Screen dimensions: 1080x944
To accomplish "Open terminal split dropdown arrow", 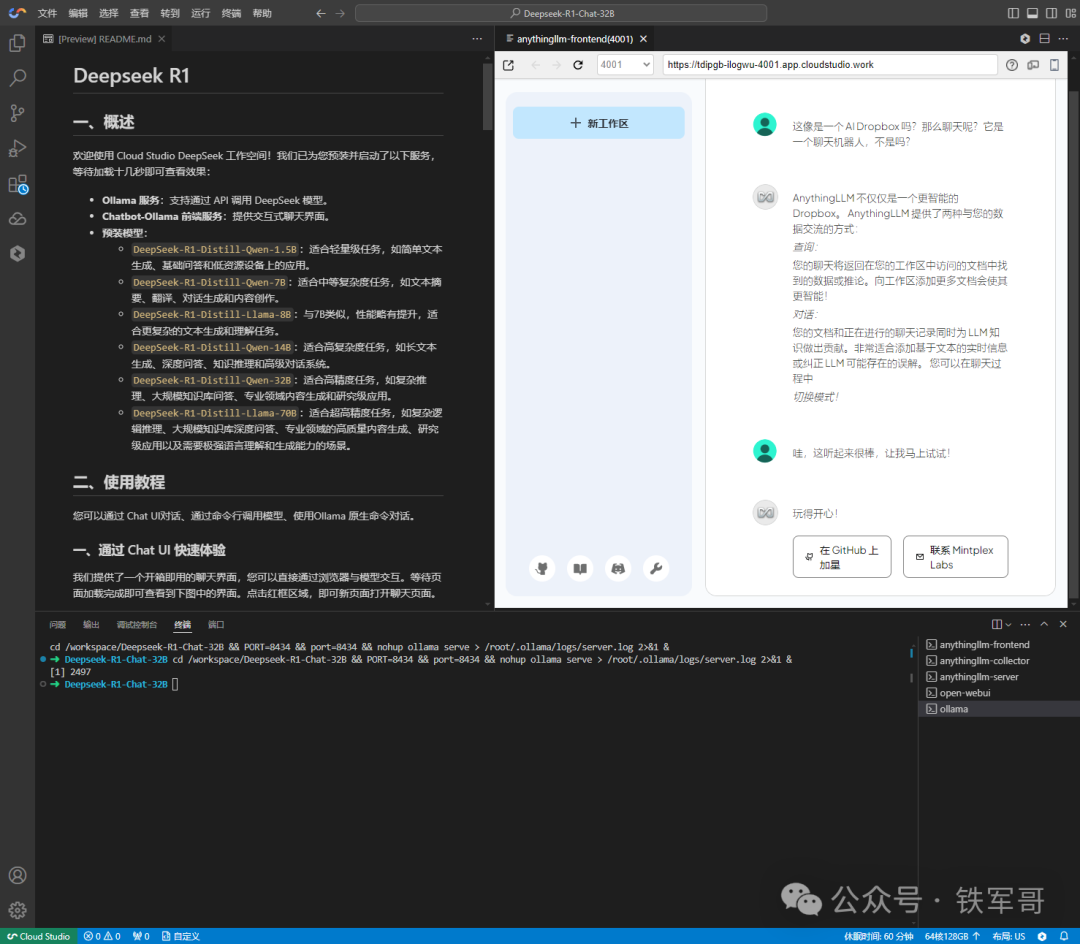I will click(1008, 625).
